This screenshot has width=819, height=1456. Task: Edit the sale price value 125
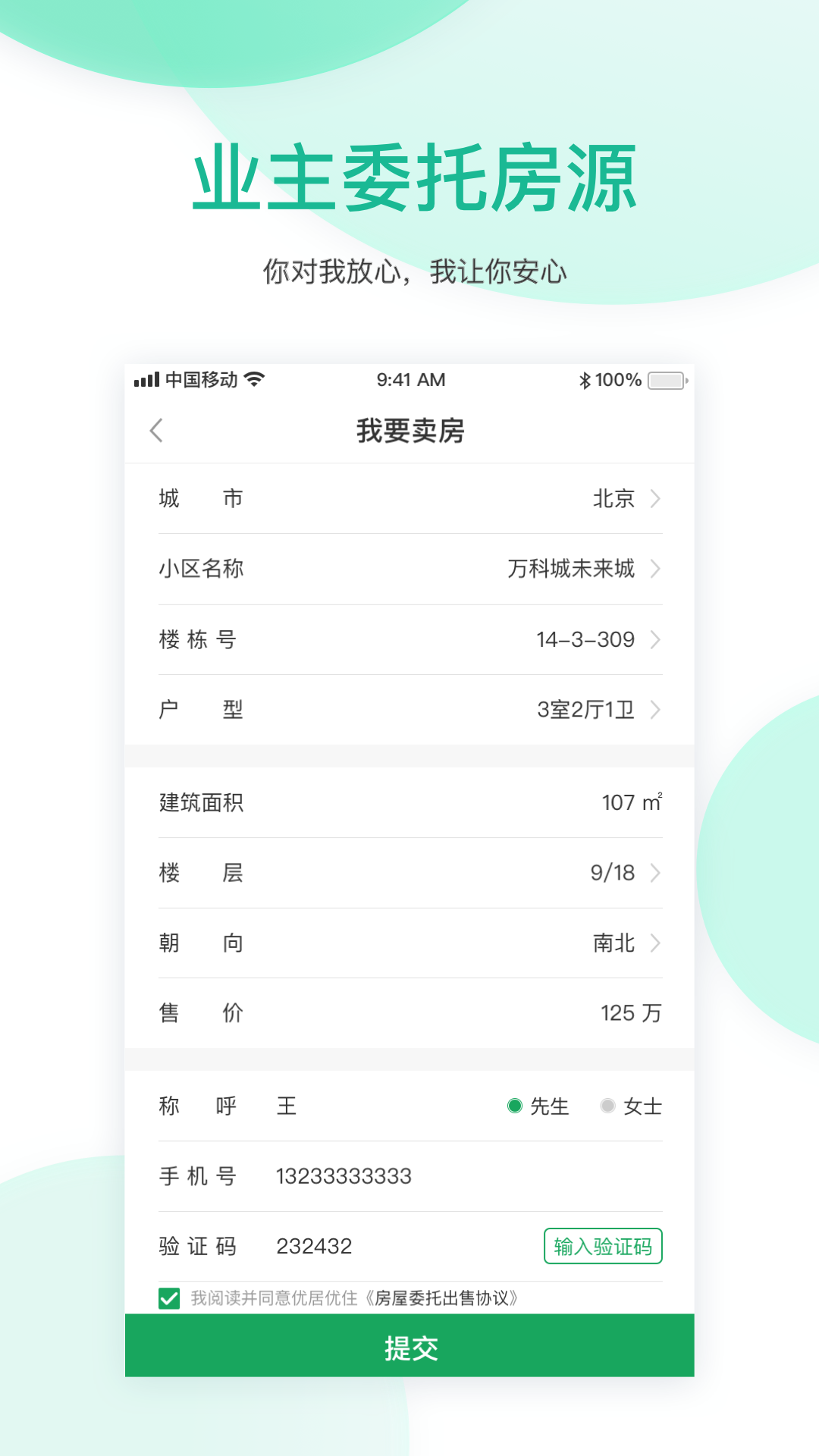tap(617, 1013)
